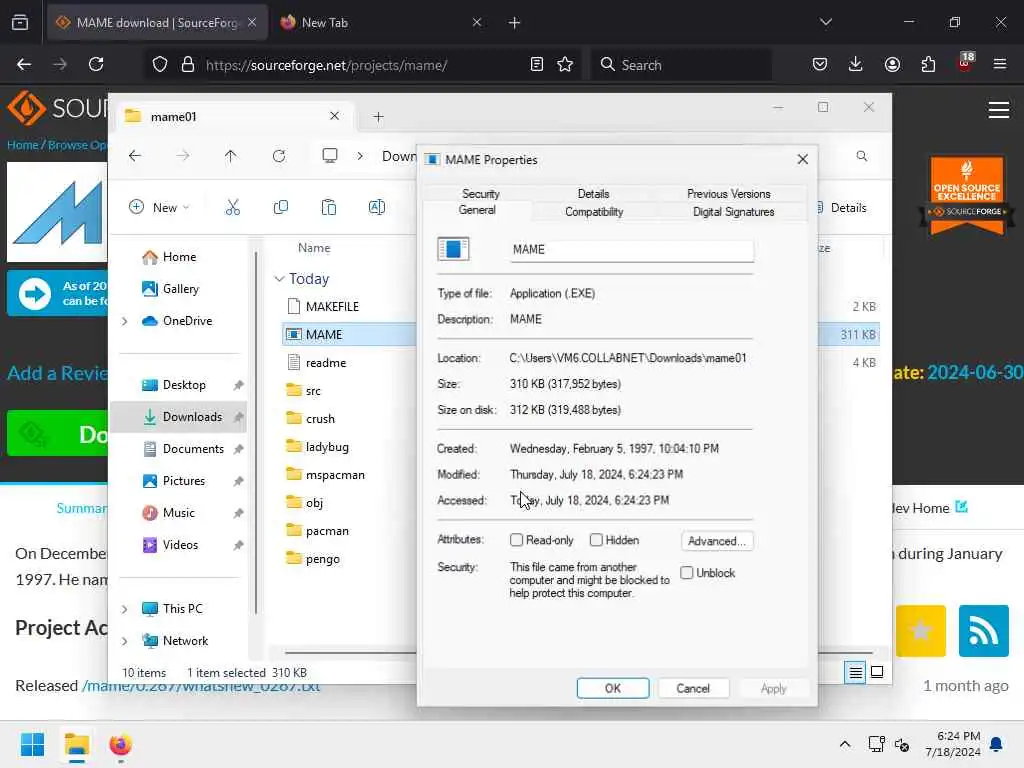Switch to large thumbnails view icon
Screen dimensions: 1024x768
tap(877, 672)
